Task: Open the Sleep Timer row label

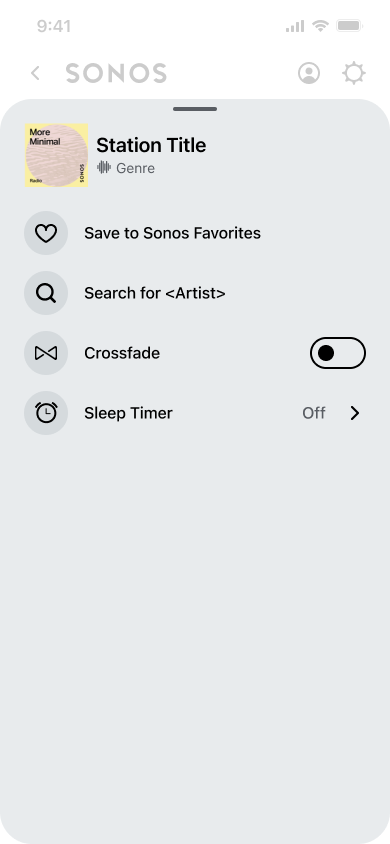Action: pyautogui.click(x=128, y=413)
